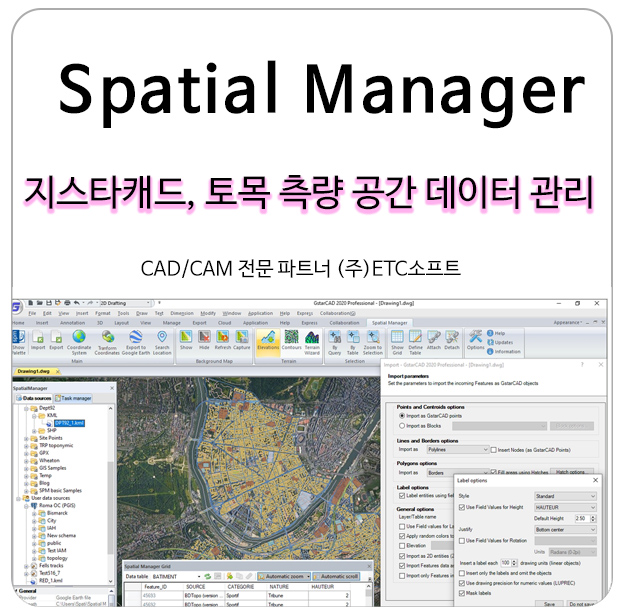Image resolution: width=624 pixels, height=615 pixels.
Task: Open Coordinate System globe tool
Action: (x=79, y=342)
